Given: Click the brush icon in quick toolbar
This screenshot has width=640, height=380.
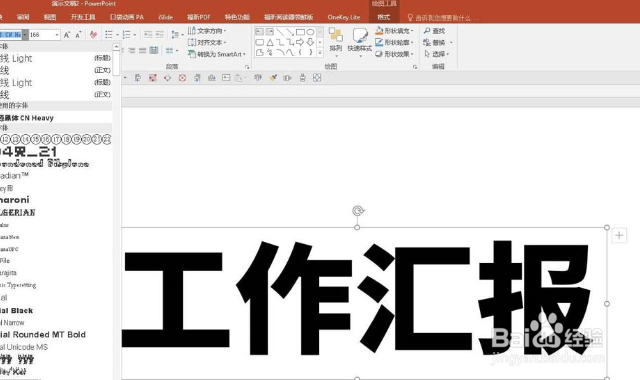Looking at the screenshot, I should tap(273, 78).
